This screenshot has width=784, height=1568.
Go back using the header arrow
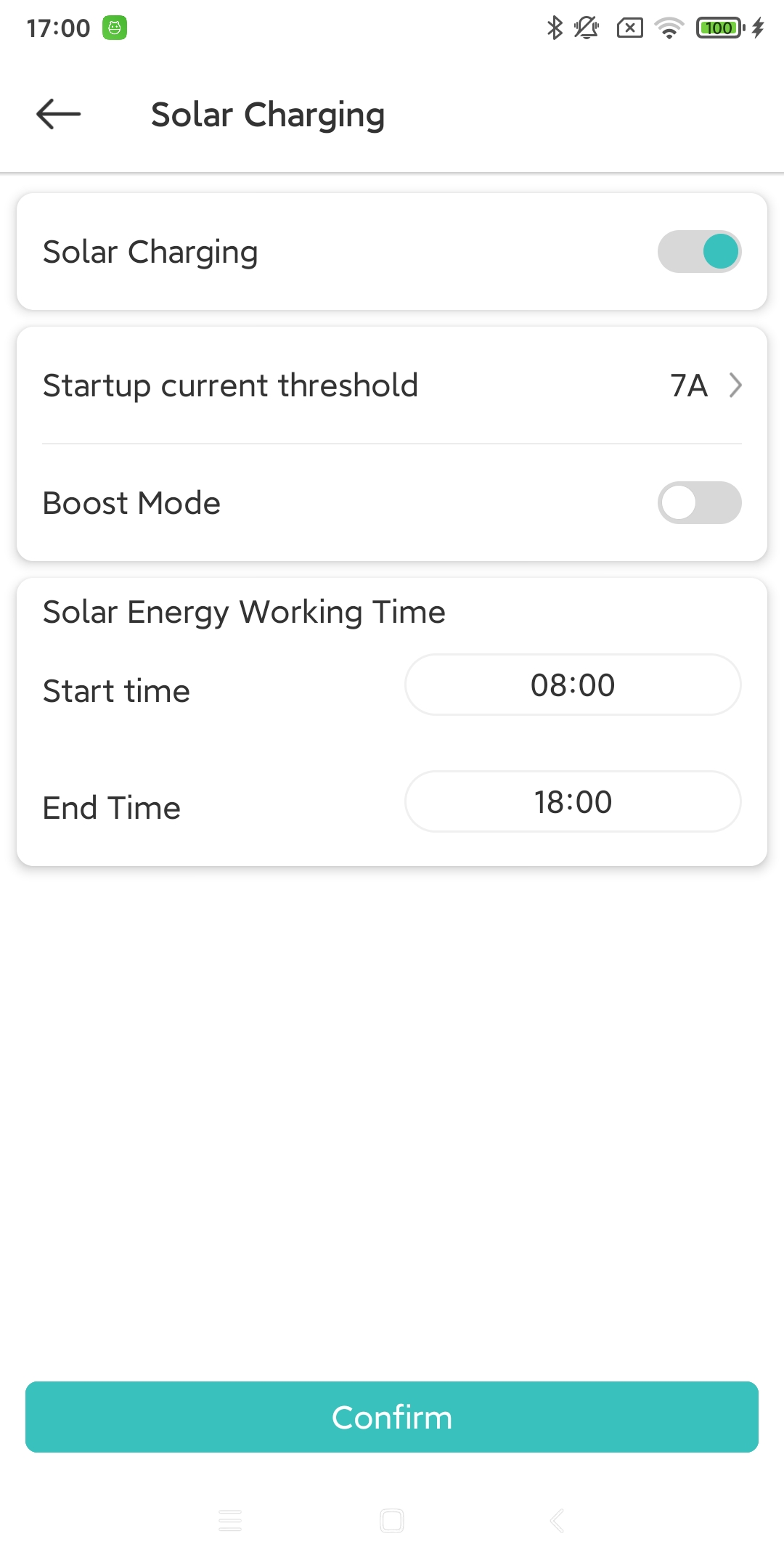(x=58, y=114)
